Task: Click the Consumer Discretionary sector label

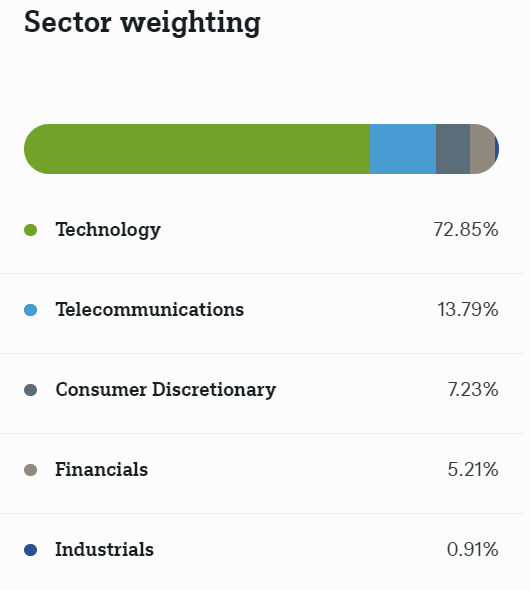Action: click(x=166, y=390)
